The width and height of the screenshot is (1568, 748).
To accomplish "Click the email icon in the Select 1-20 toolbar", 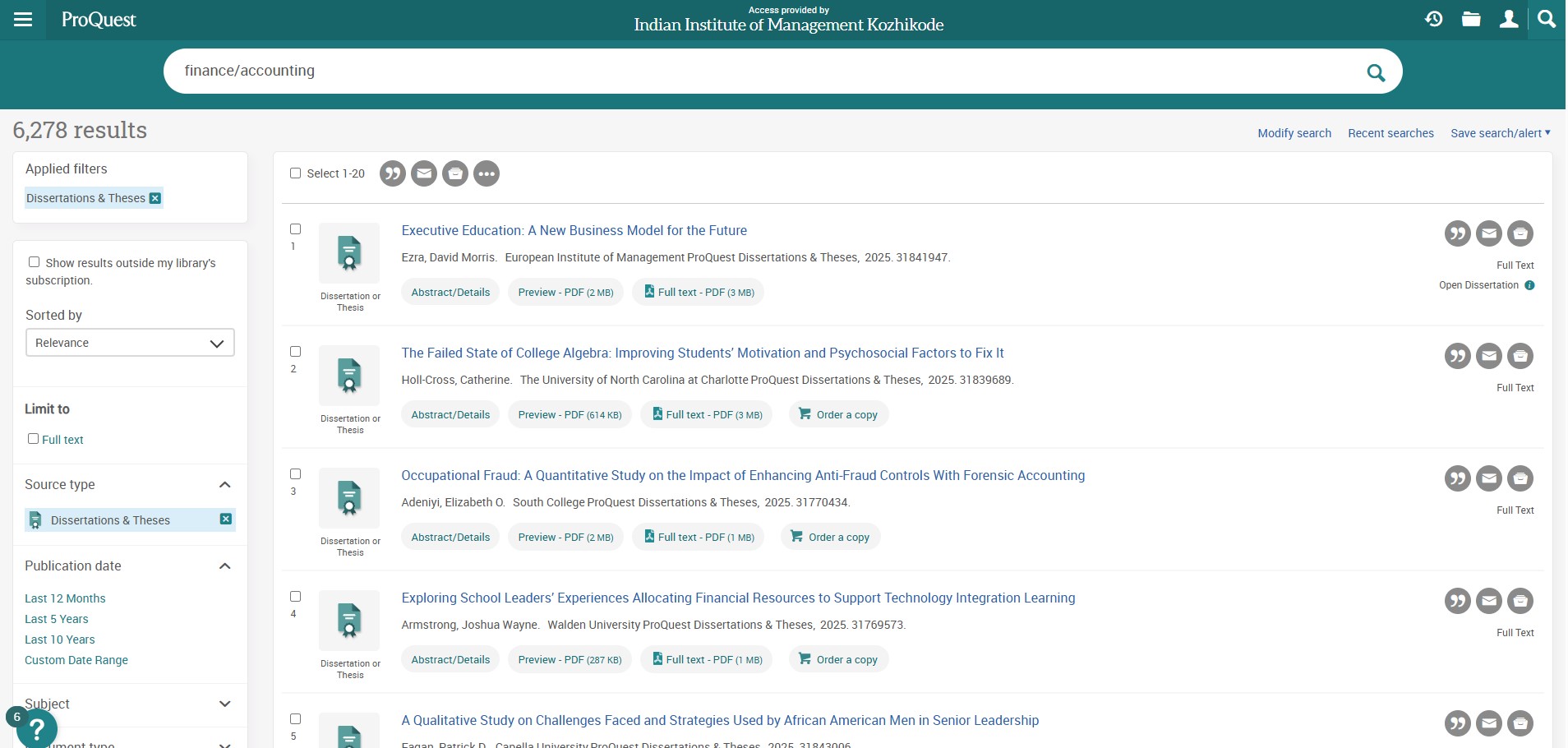I will pos(424,173).
